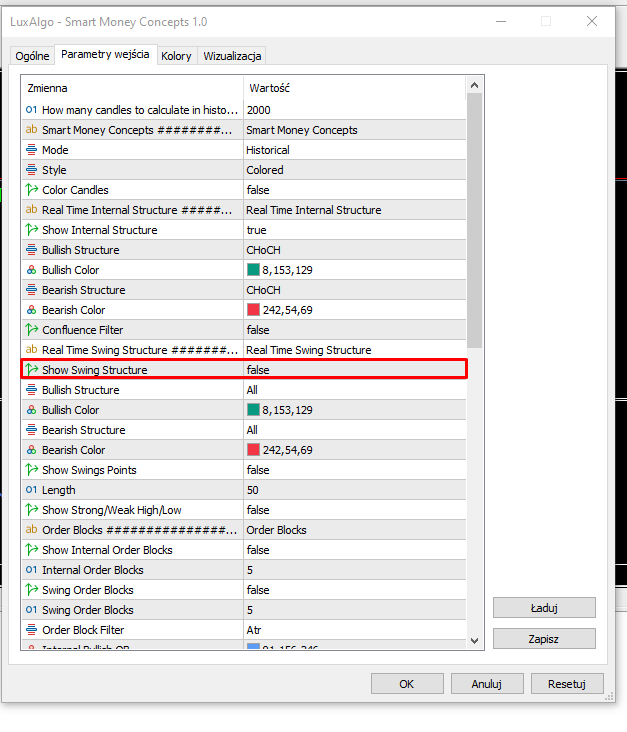
Task: Edit the Internal Order Blocks value 5
Action: 355,570
